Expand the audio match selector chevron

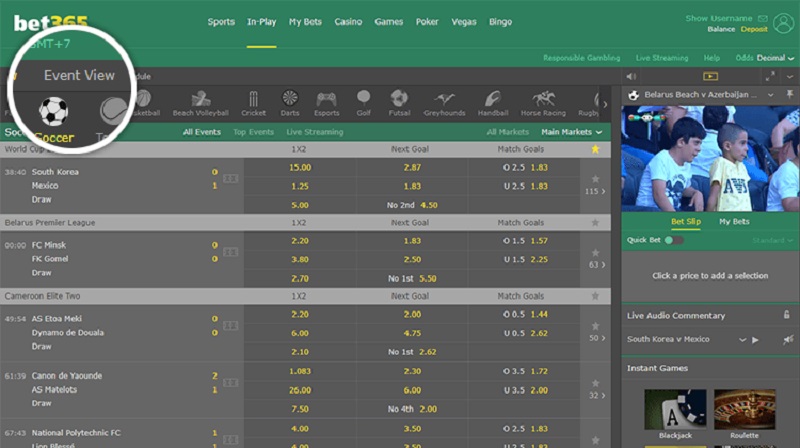pos(742,340)
